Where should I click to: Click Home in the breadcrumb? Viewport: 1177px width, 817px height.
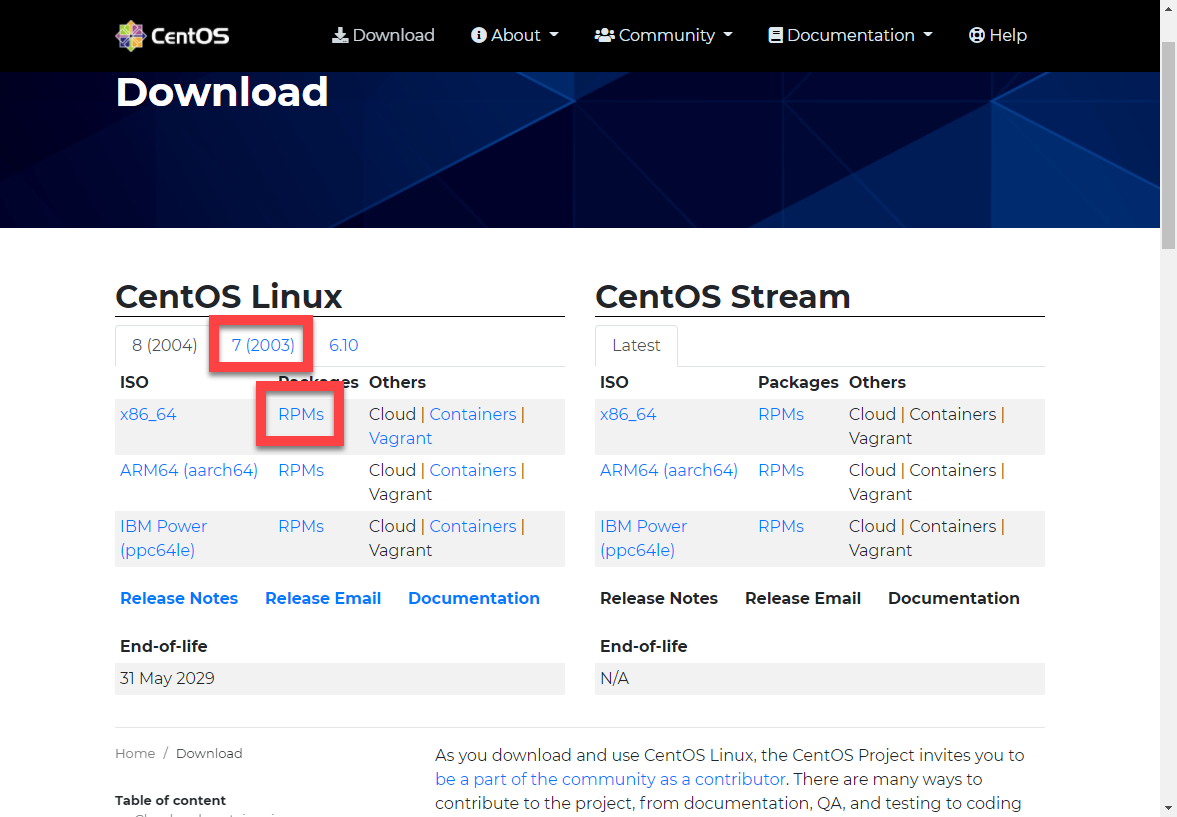coord(135,754)
